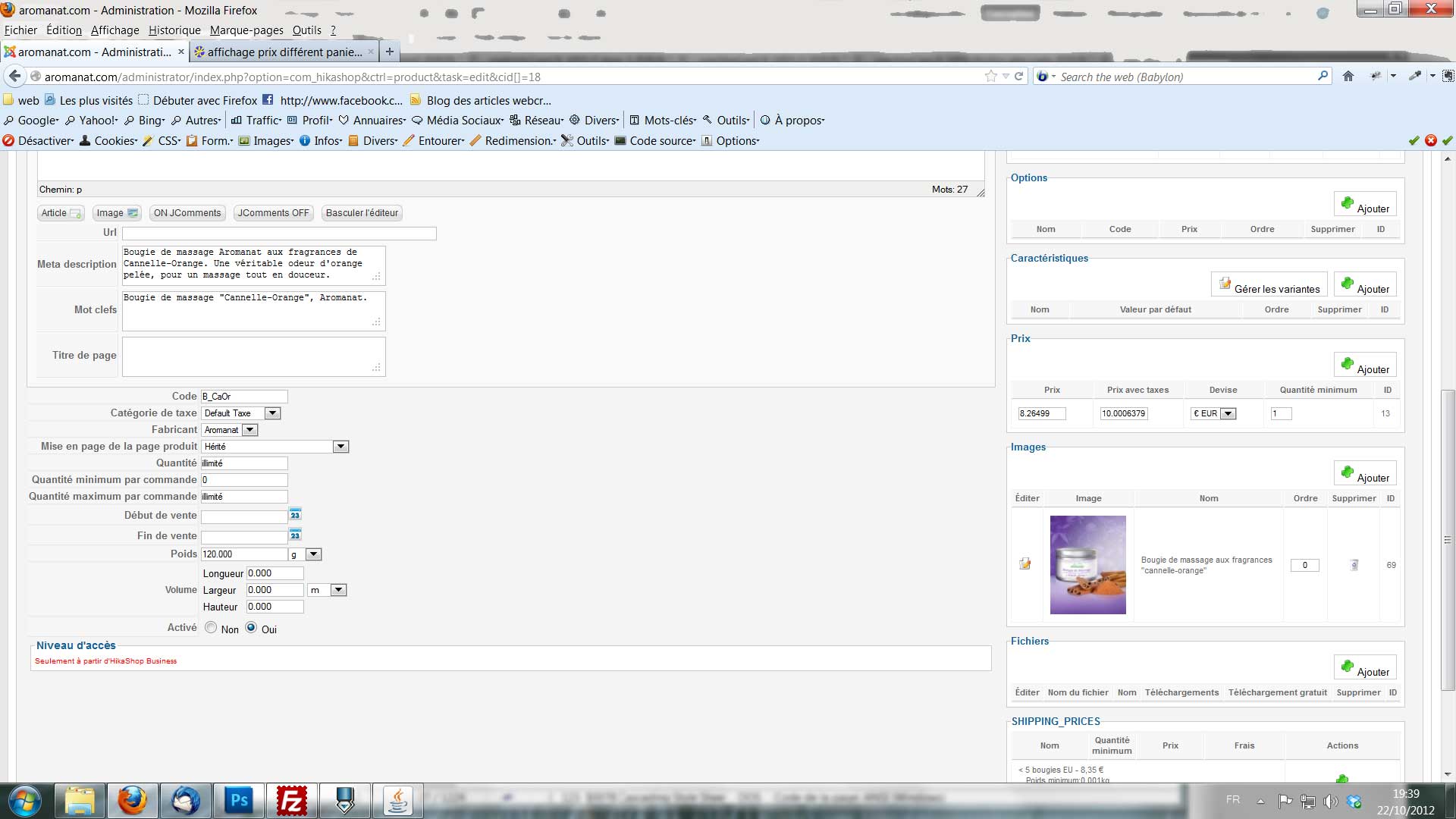Open a new tab with the plus button

389,52
